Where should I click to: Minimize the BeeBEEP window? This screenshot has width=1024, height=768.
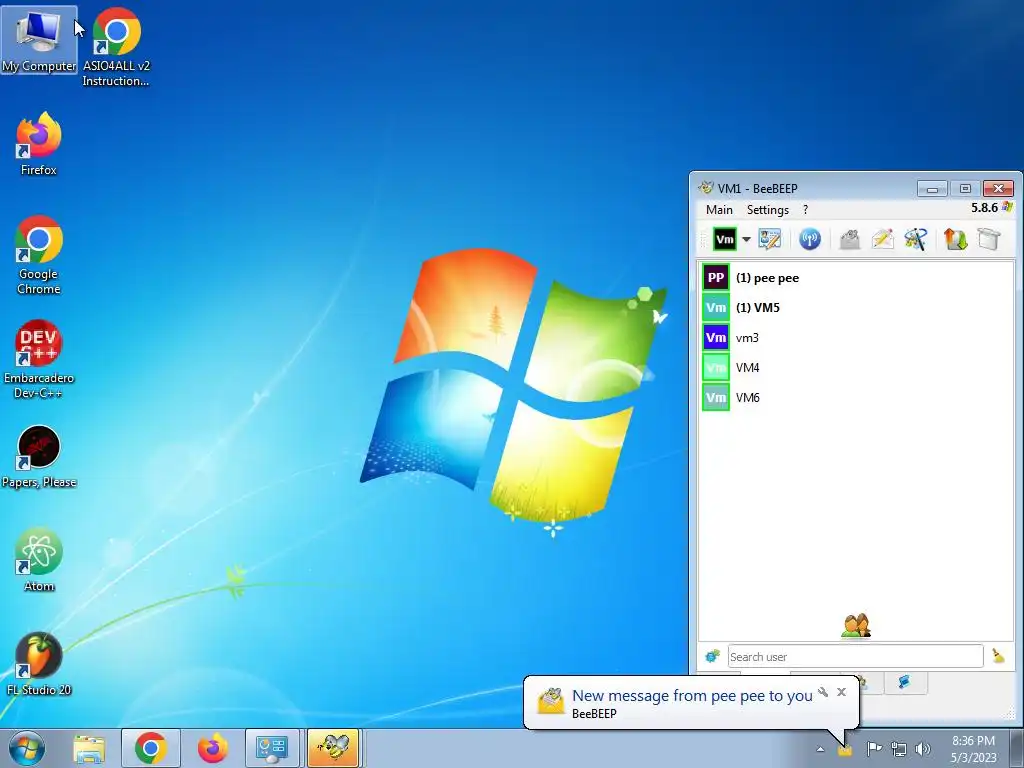pos(932,189)
